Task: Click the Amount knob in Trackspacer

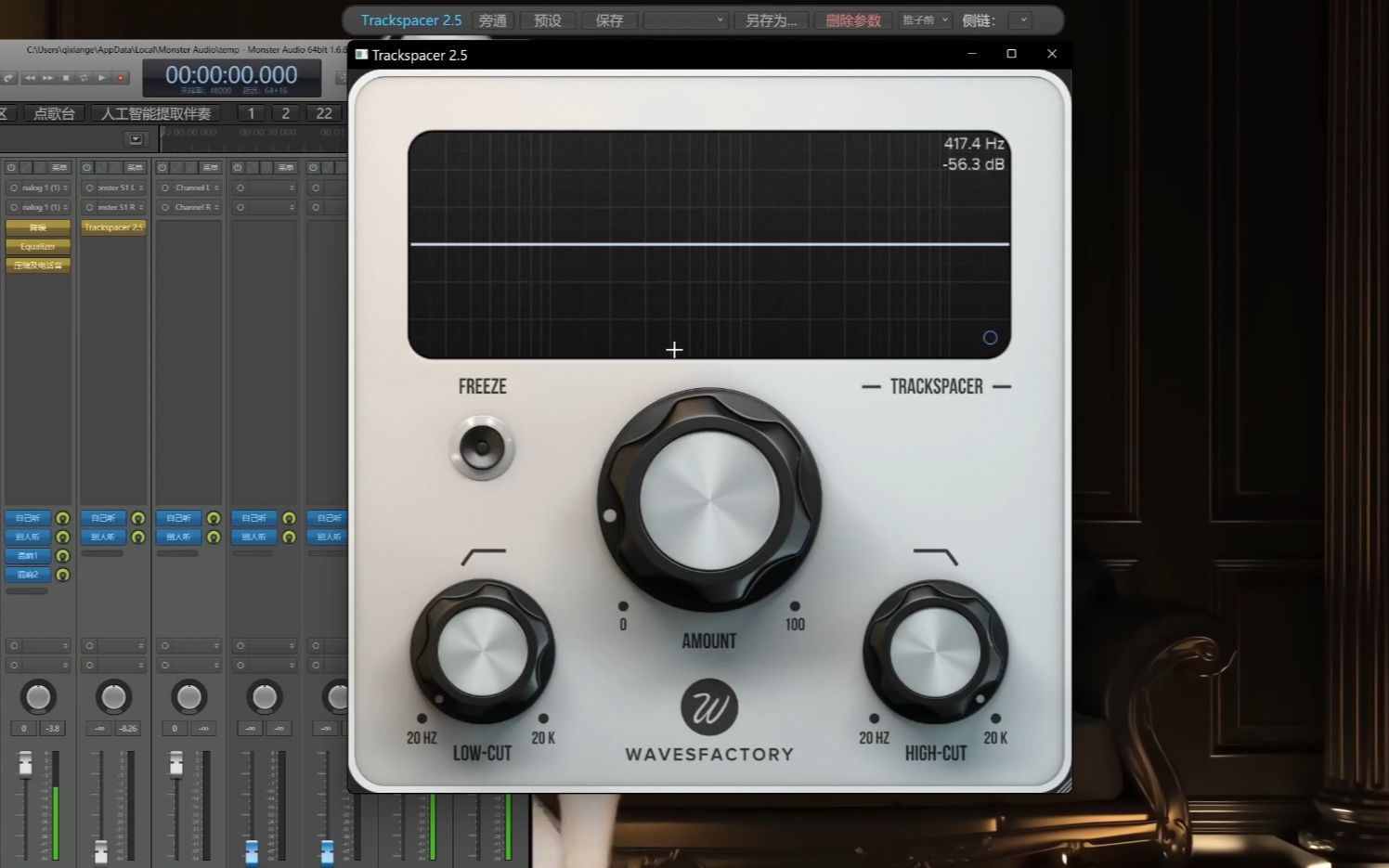Action: 709,499
